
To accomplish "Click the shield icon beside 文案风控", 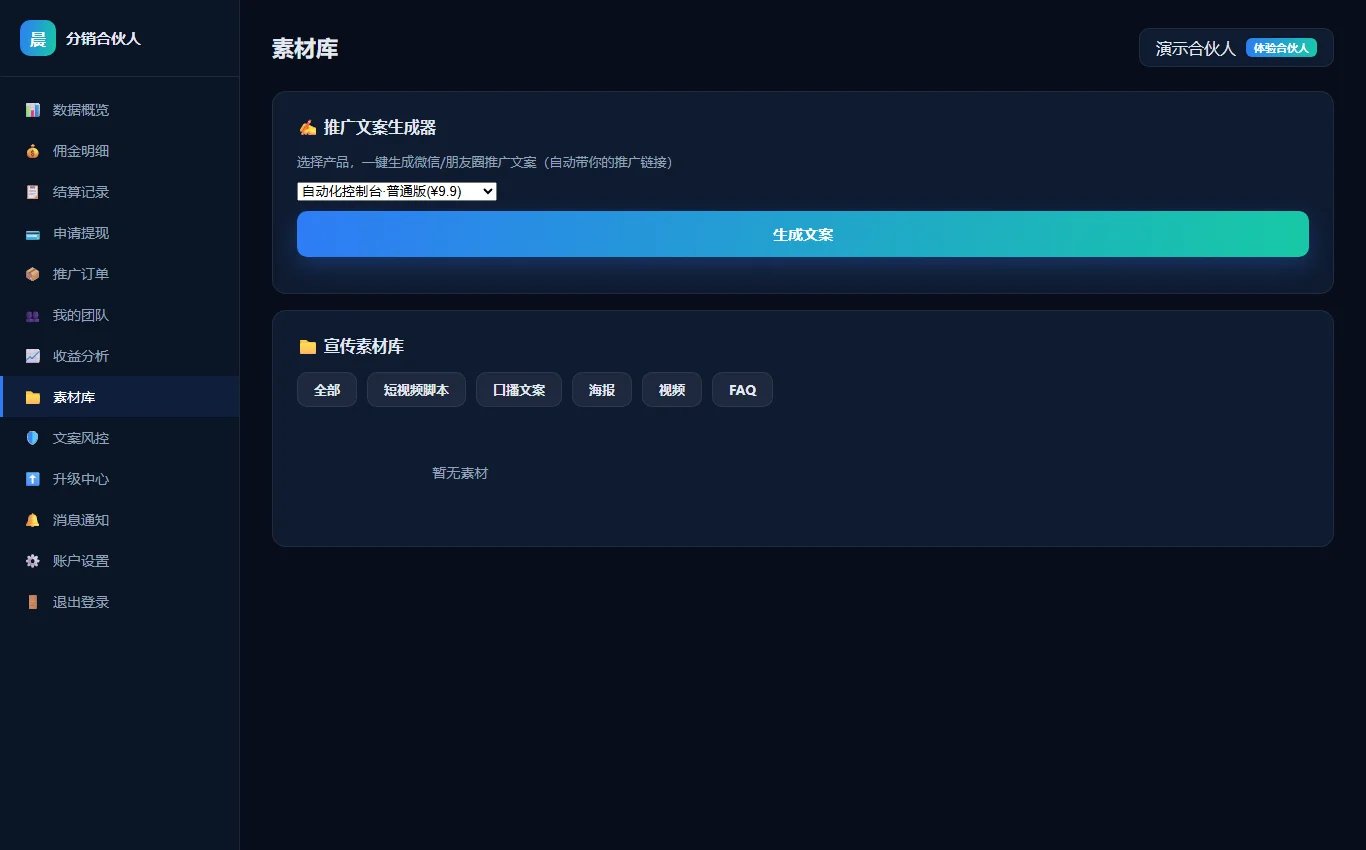I will (x=33, y=438).
